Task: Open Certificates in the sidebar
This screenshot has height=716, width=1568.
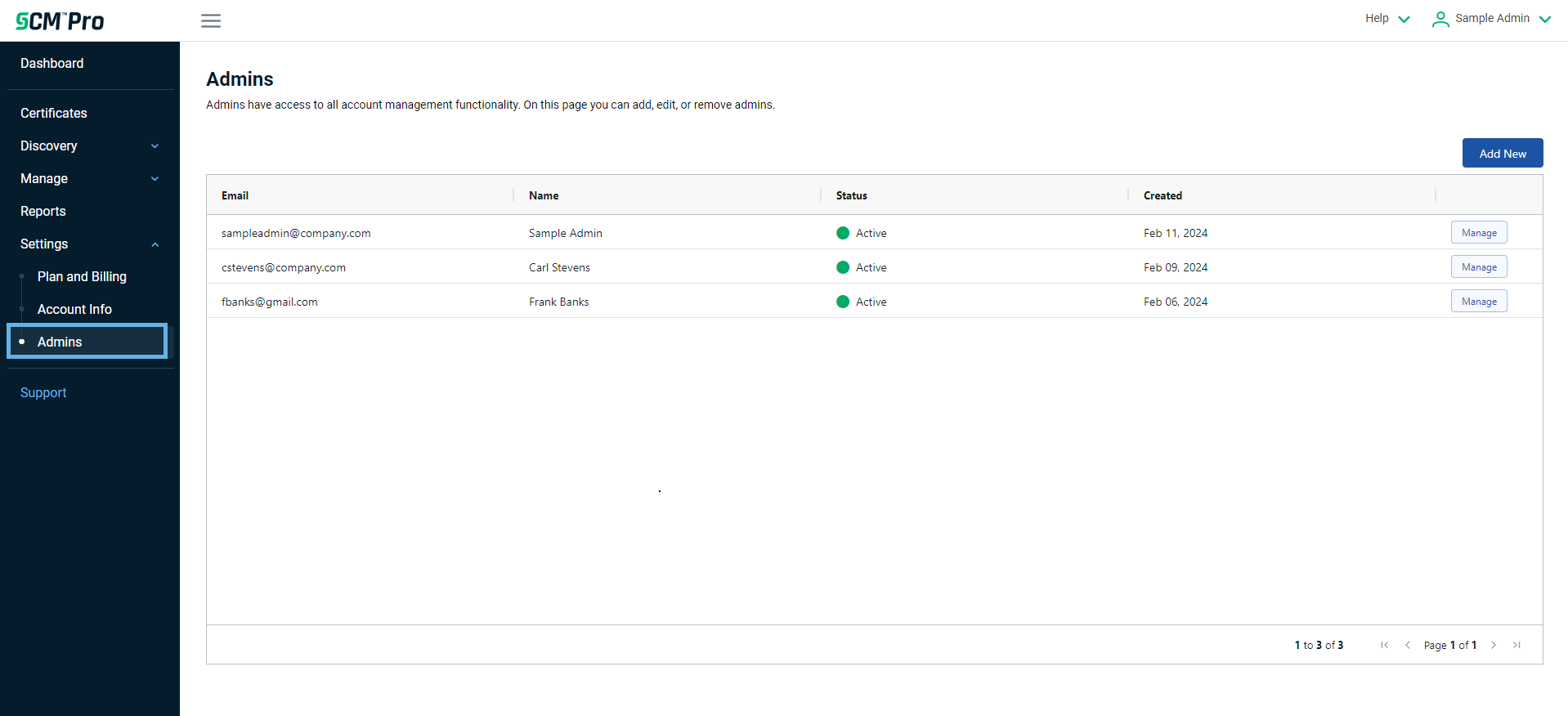Action: [54, 113]
